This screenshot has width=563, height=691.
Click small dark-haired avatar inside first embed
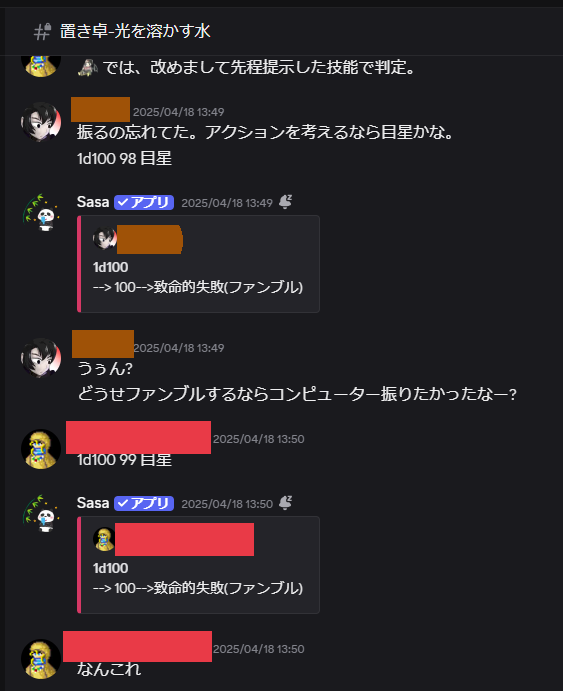pyautogui.click(x=104, y=238)
